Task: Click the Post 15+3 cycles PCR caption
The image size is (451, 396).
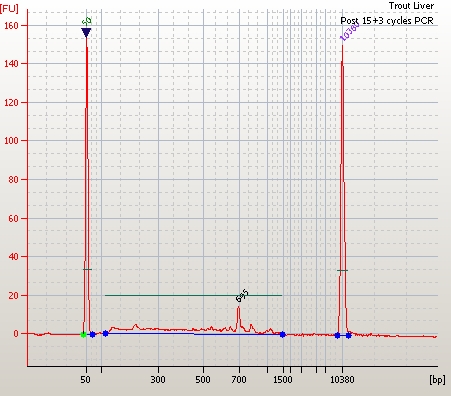Action: click(x=387, y=21)
